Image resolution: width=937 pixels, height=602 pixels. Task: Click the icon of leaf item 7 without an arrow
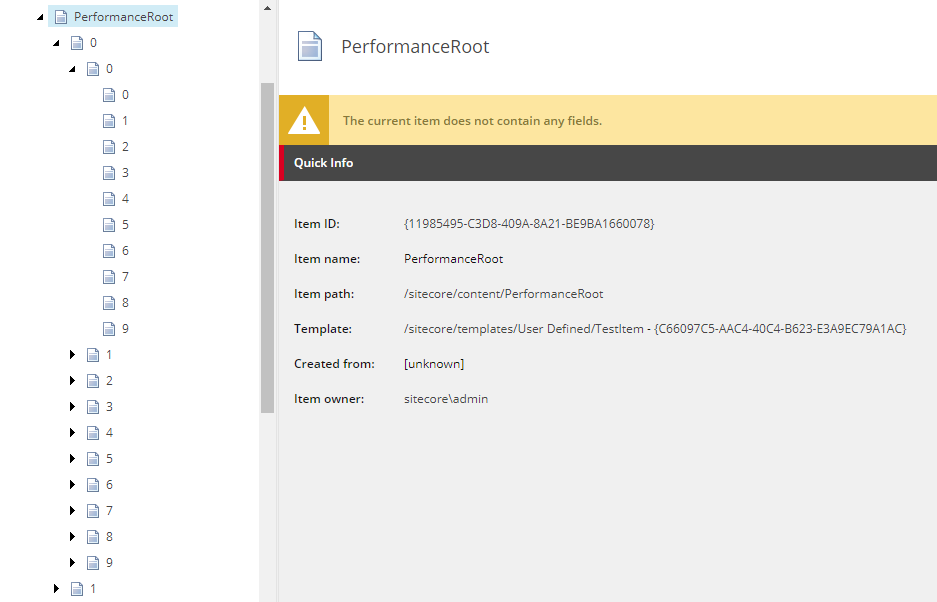(x=109, y=277)
